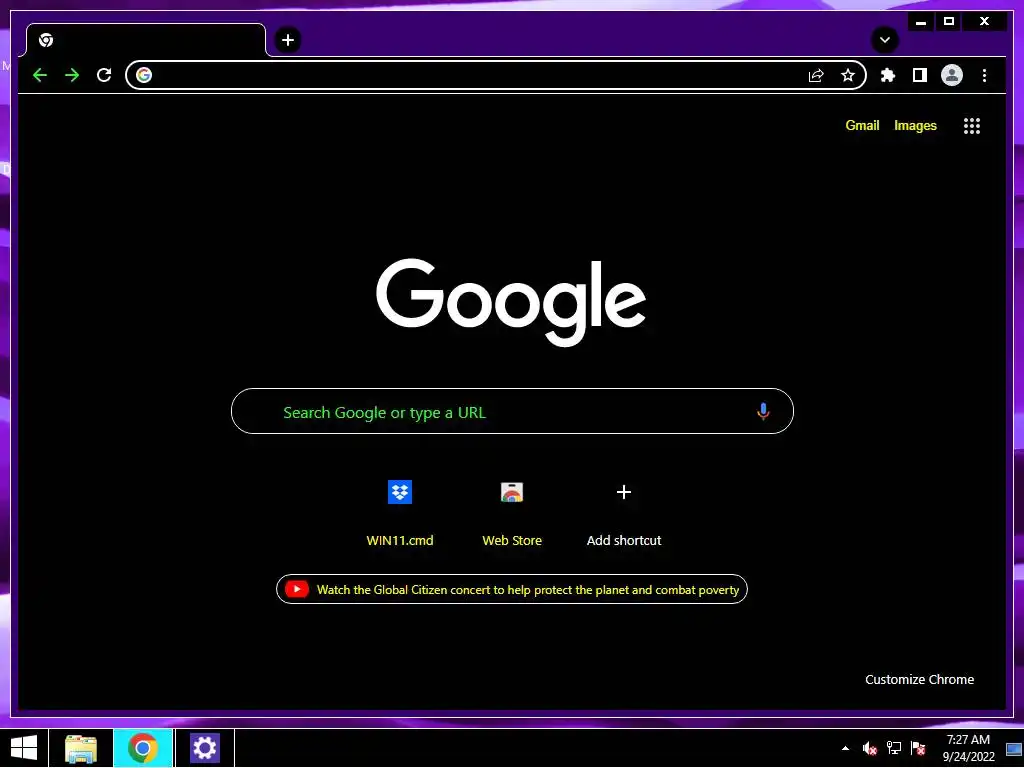1024x768 pixels.
Task: Toggle the side panel icon
Action: coord(920,76)
